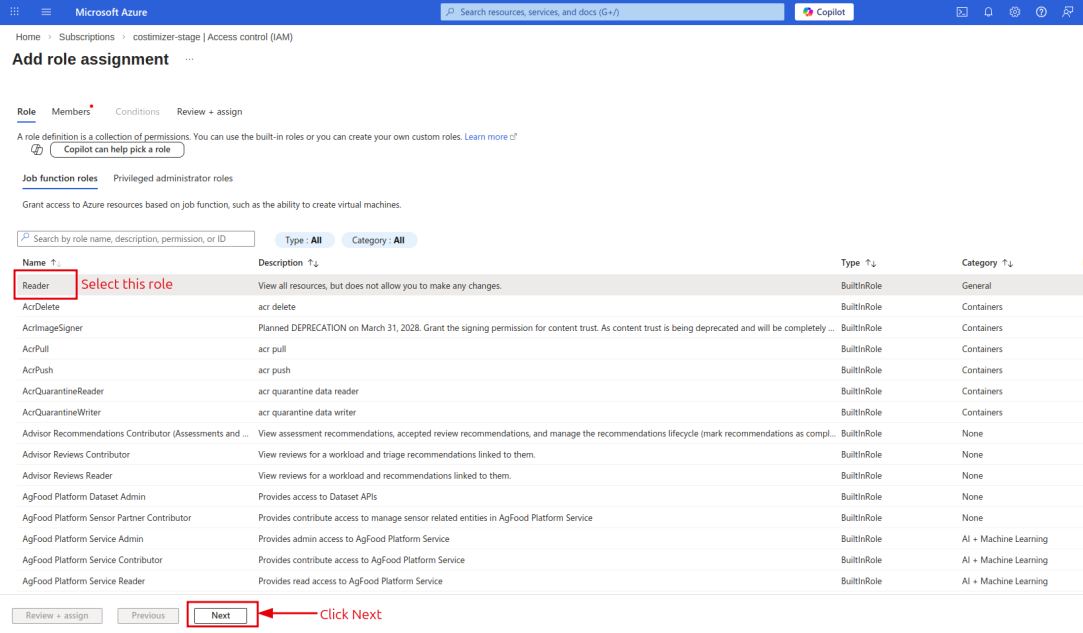Click the Microsoft Azure title in header
Screen dimensions: 1083x633
click(111, 12)
